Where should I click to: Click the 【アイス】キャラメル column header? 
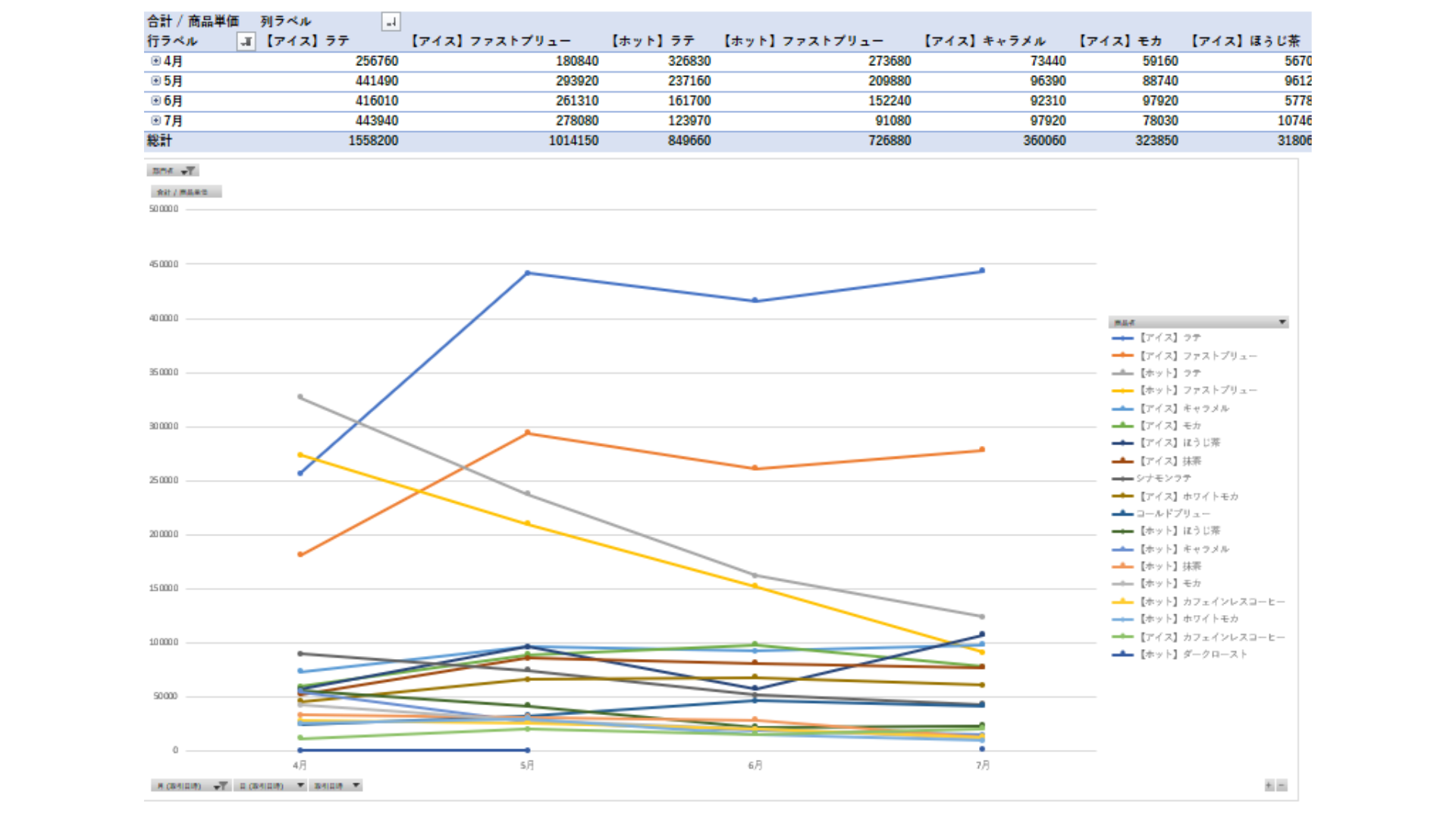pyautogui.click(x=984, y=42)
